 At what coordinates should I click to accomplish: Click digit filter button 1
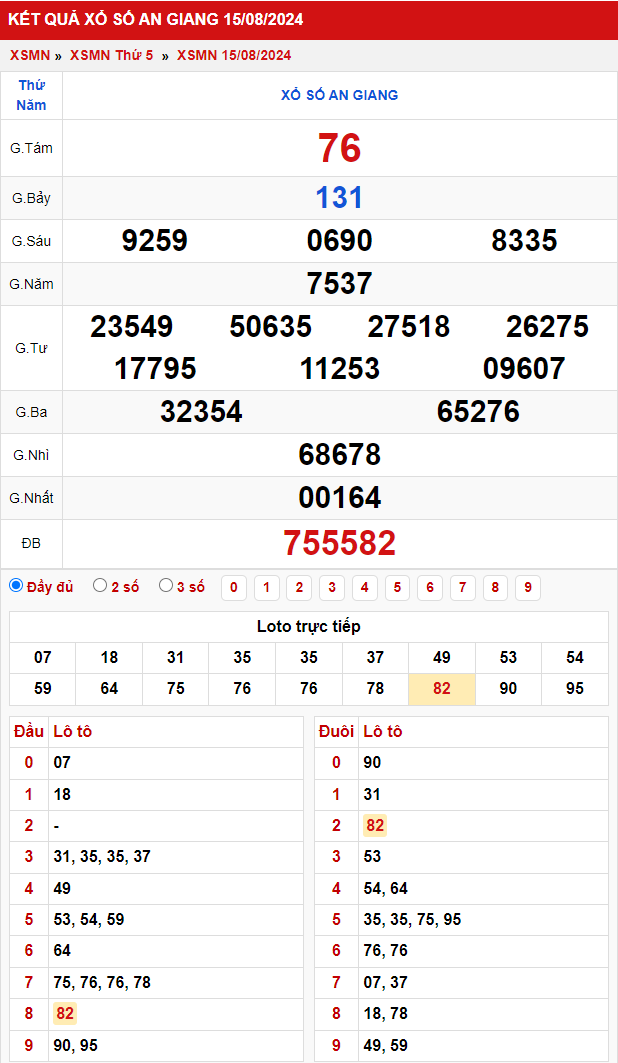[266, 588]
